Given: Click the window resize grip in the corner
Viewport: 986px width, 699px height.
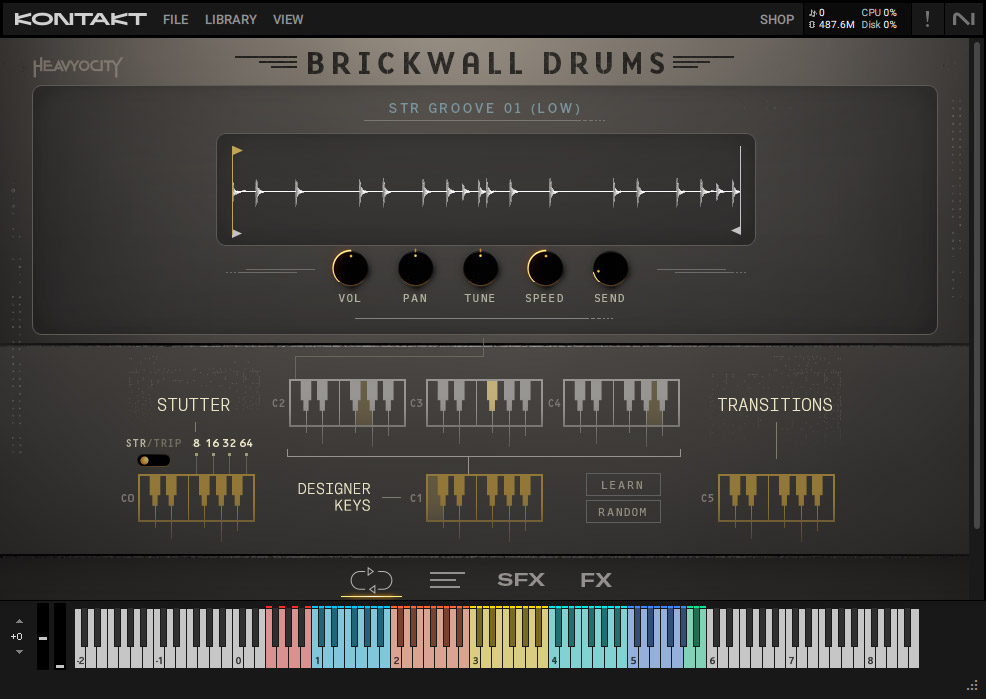Looking at the screenshot, I should pyautogui.click(x=972, y=685).
